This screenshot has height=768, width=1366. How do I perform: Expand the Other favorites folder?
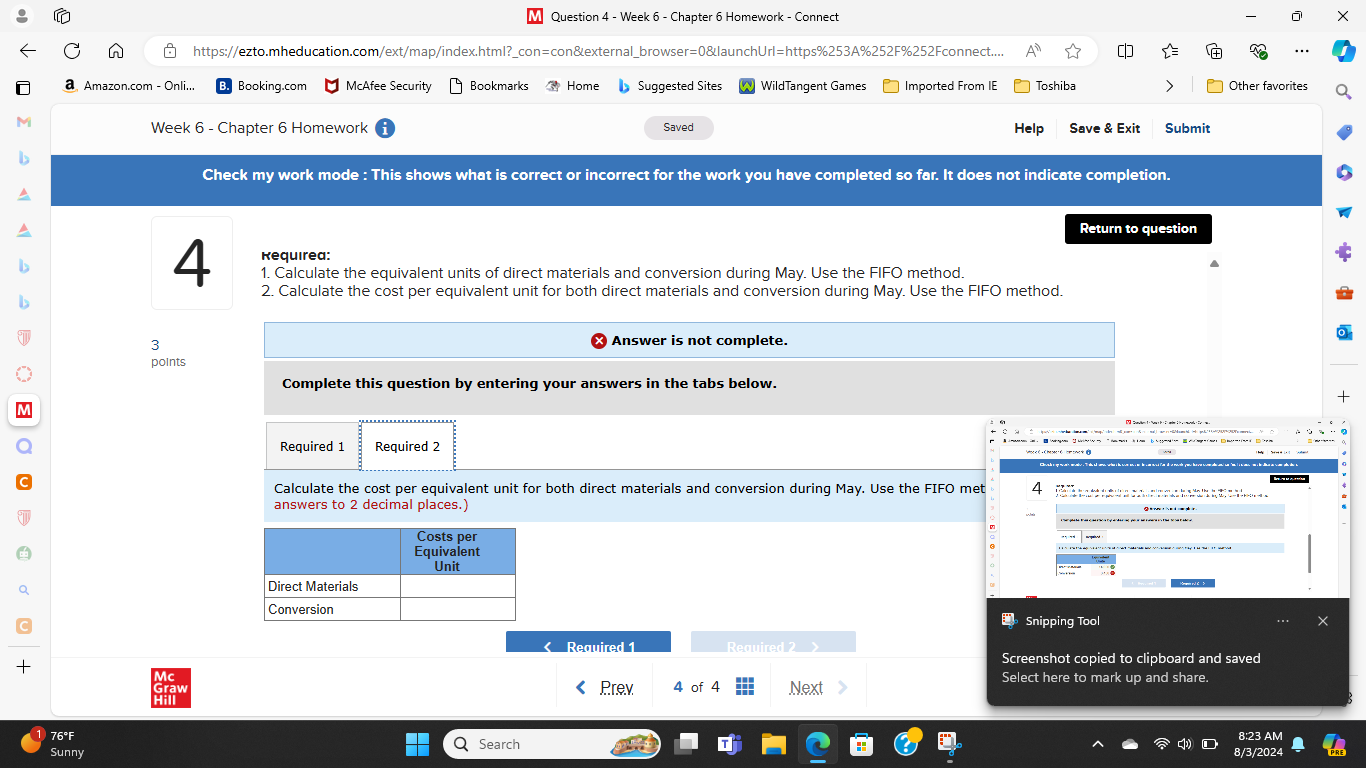[x=1257, y=86]
